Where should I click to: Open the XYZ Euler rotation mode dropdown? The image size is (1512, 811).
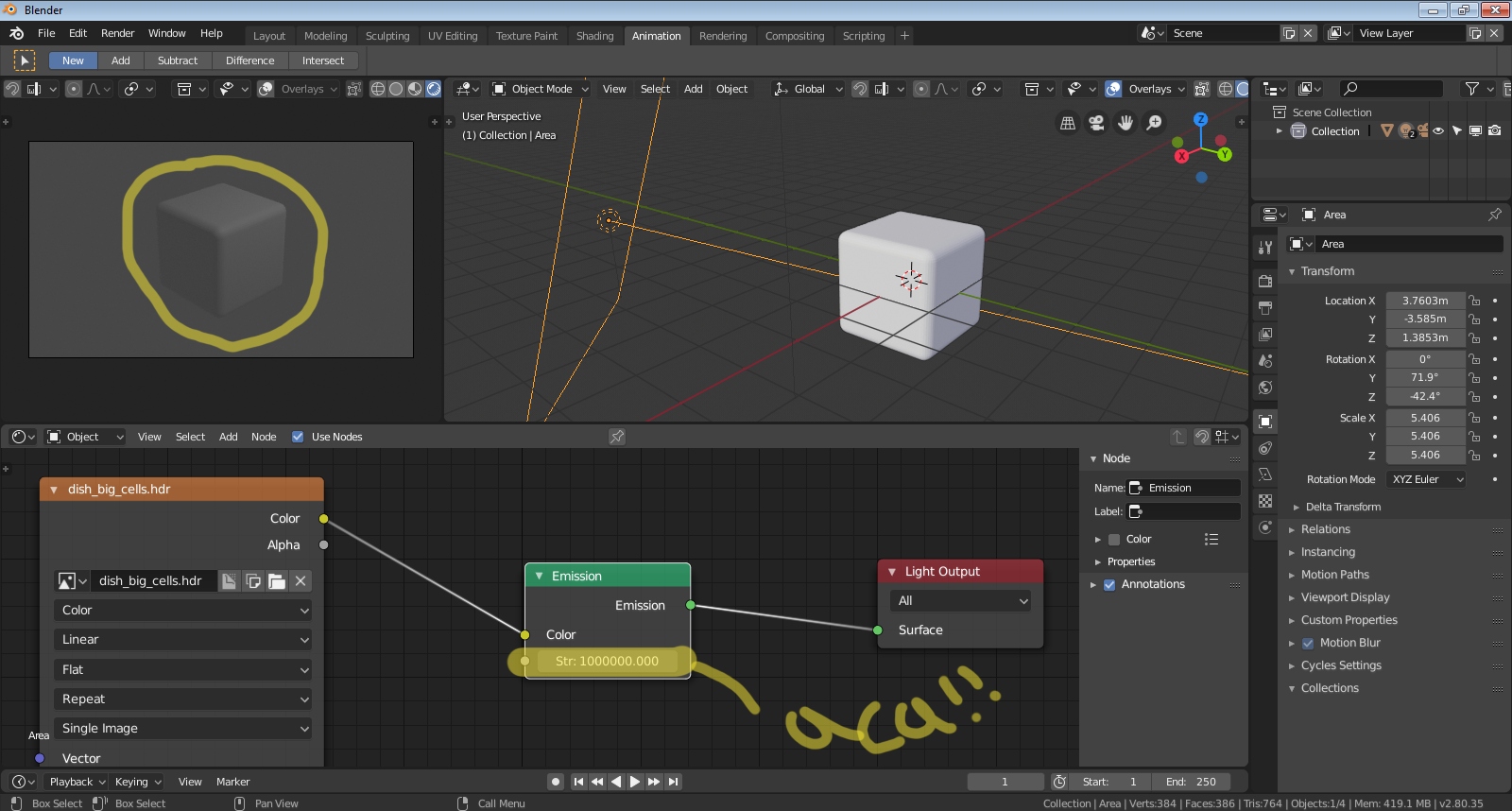click(x=1426, y=479)
